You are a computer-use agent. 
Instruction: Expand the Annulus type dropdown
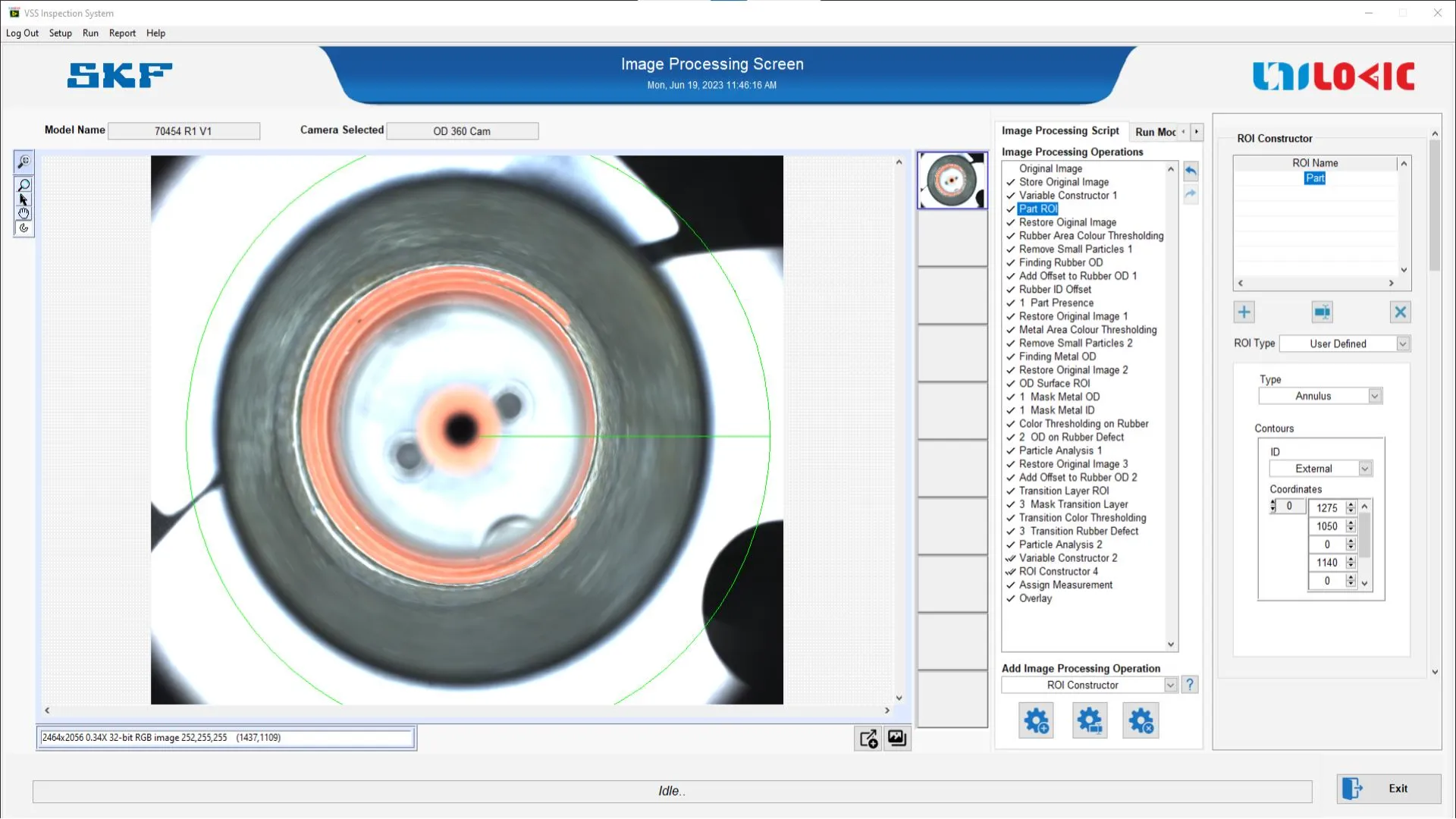coord(1374,396)
